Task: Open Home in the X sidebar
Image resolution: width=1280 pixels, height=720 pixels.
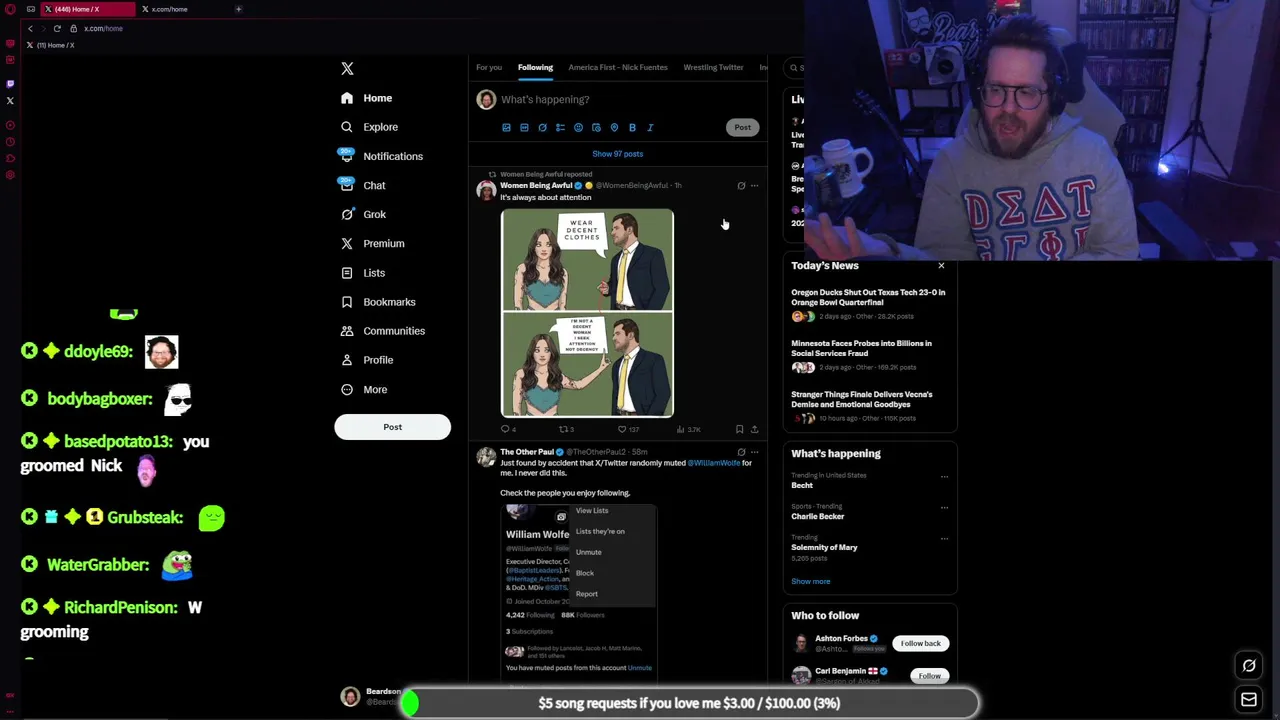Action: 366,98
